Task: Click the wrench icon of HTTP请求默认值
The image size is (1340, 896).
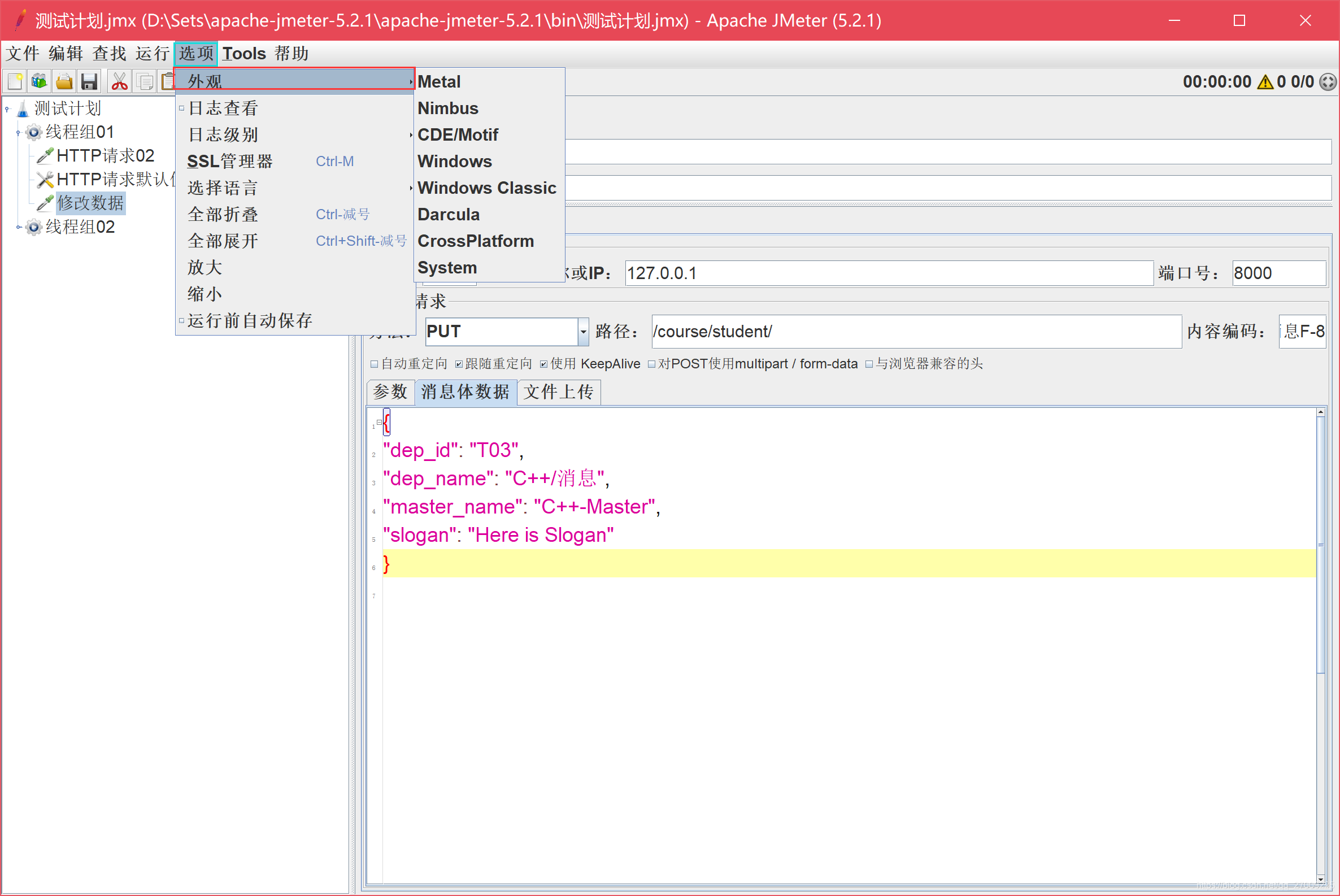Action: click(45, 180)
